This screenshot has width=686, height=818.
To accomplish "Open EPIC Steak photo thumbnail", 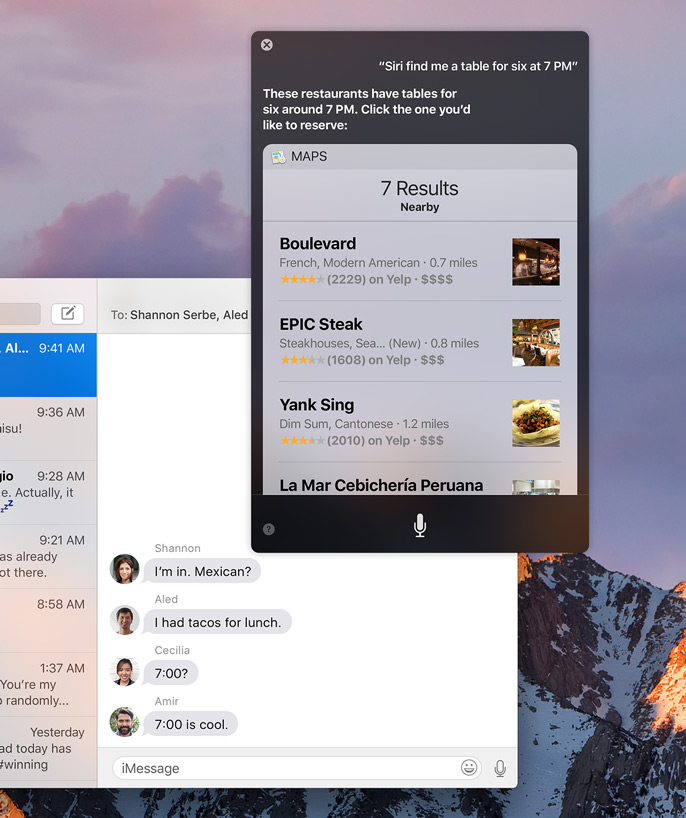I will (536, 342).
